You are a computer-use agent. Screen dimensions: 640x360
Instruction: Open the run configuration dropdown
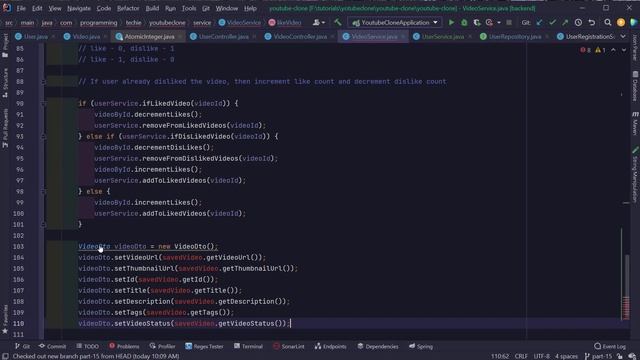click(x=394, y=22)
